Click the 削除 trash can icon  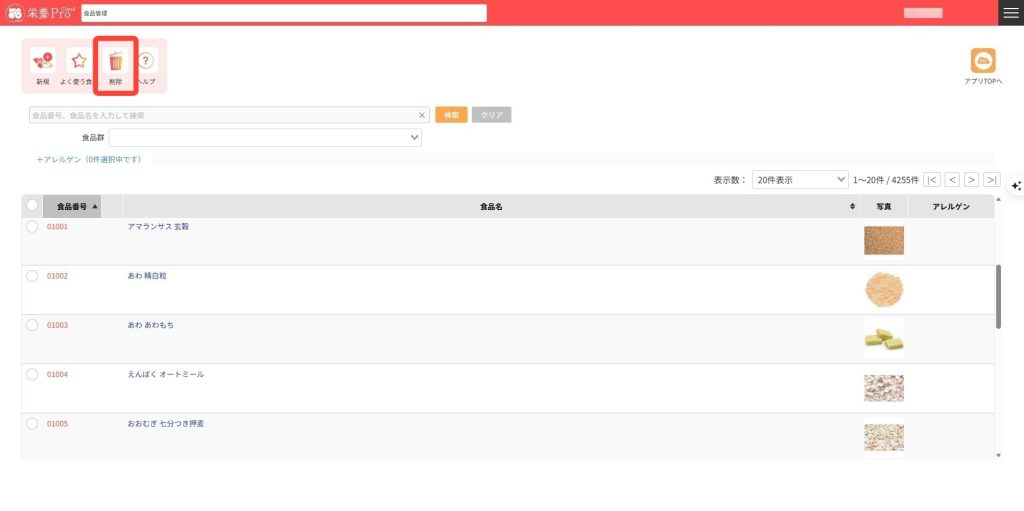pyautogui.click(x=115, y=62)
